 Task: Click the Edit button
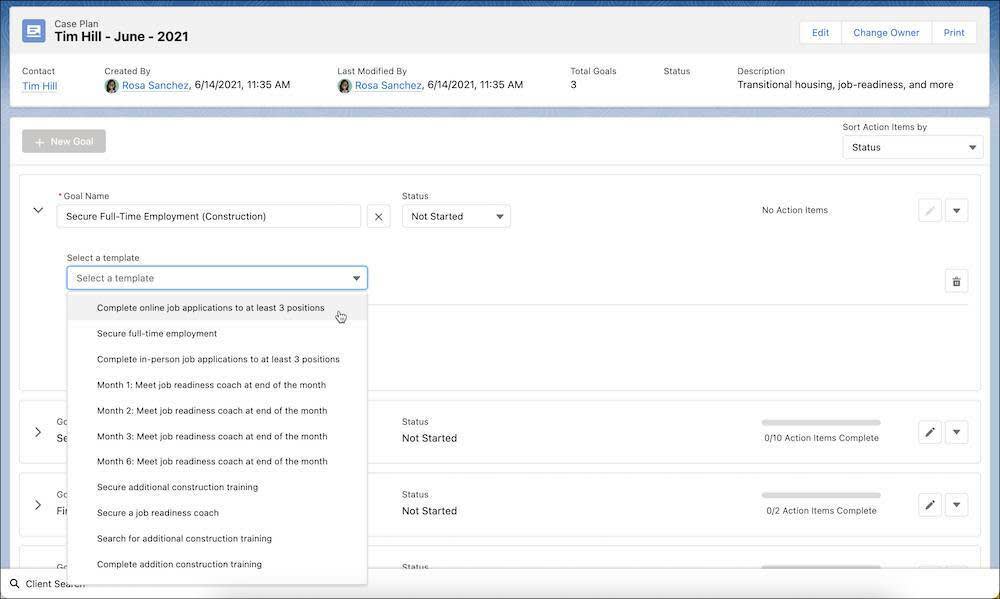[x=820, y=33]
